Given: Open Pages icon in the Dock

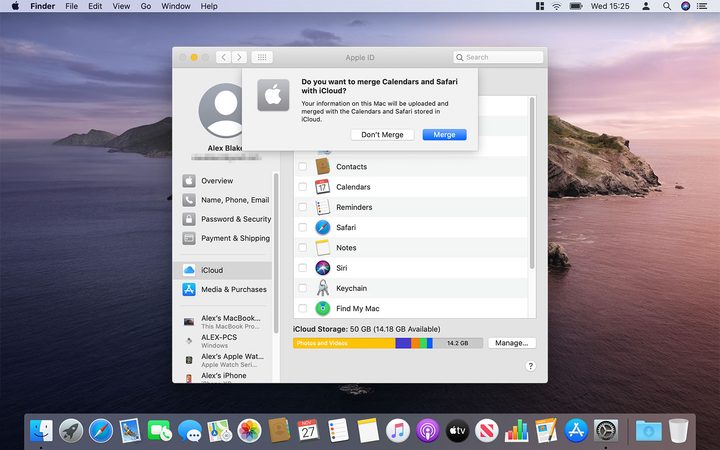Looking at the screenshot, I should tap(546, 430).
